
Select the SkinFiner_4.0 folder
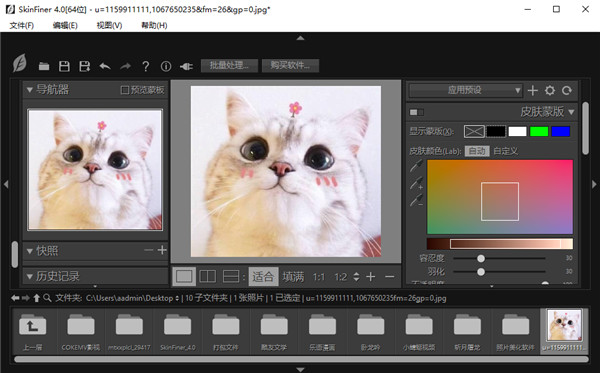178,331
